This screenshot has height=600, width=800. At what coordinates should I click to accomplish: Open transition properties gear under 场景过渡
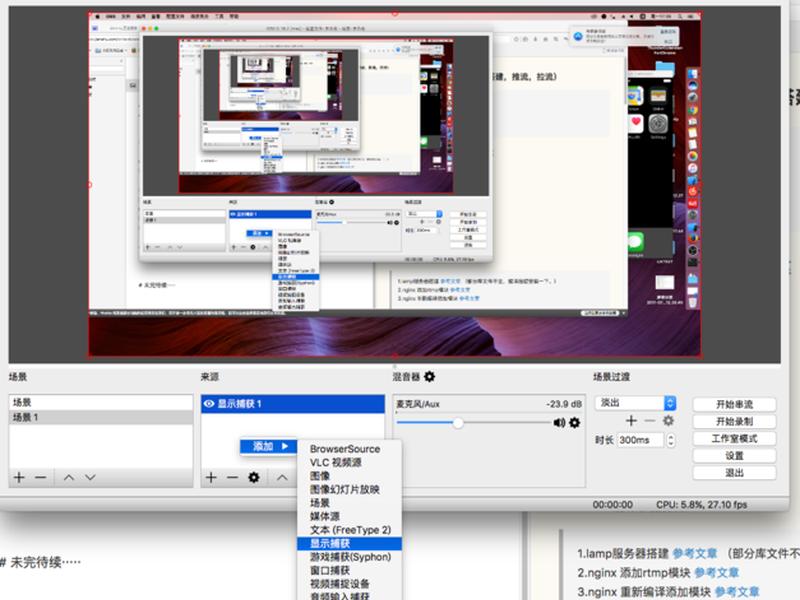pyautogui.click(x=668, y=420)
